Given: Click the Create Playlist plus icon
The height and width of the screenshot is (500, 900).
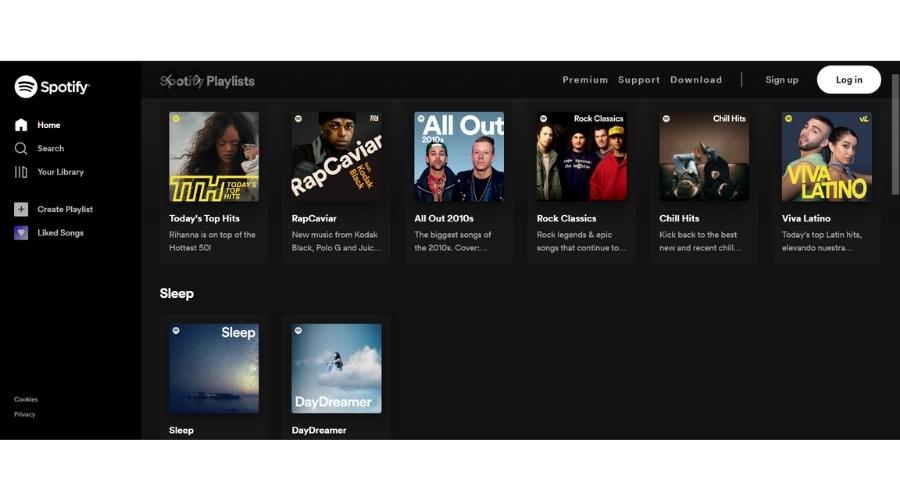Looking at the screenshot, I should pyautogui.click(x=21, y=209).
